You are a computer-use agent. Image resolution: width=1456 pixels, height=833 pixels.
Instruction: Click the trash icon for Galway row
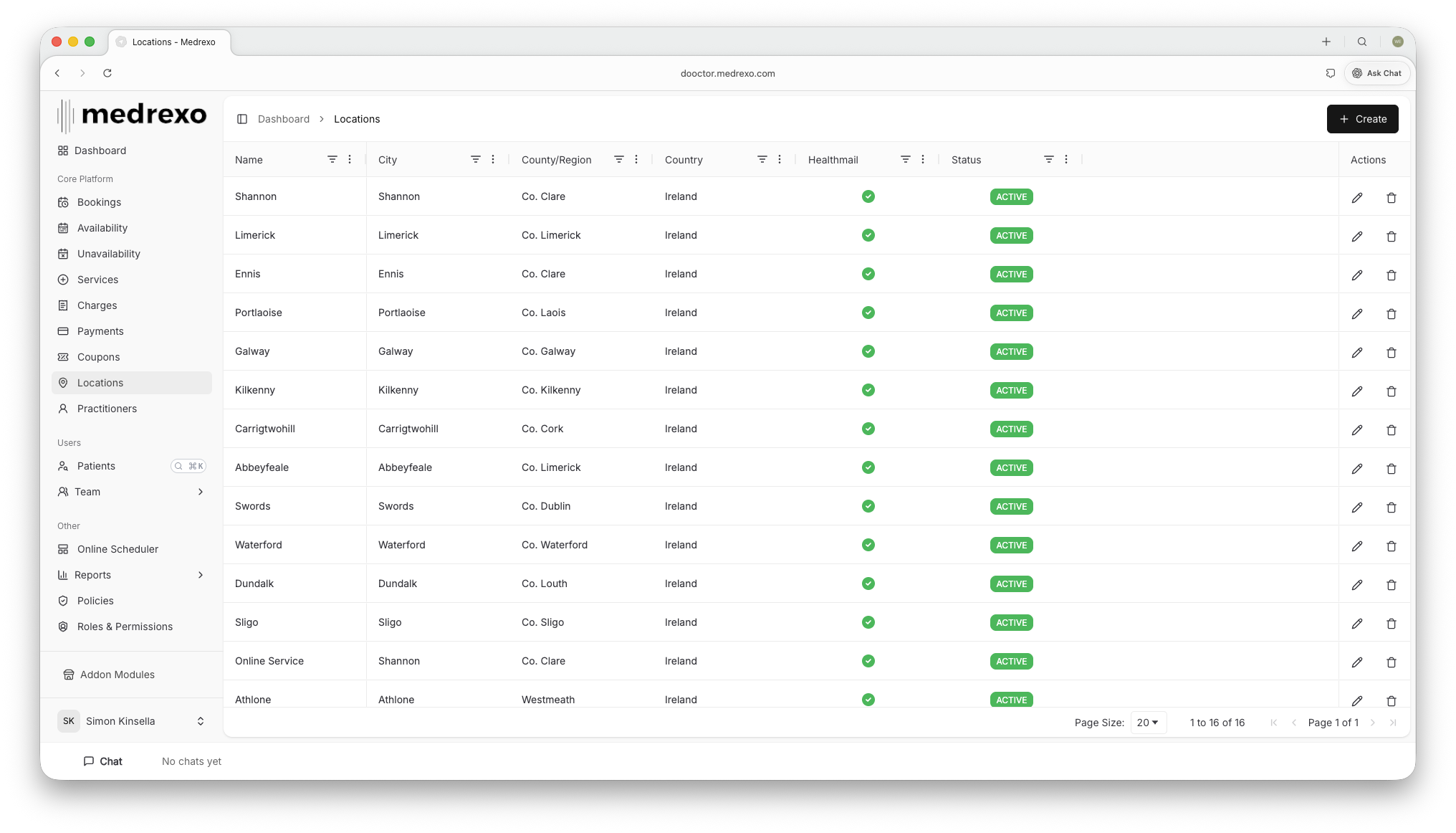pyautogui.click(x=1391, y=353)
